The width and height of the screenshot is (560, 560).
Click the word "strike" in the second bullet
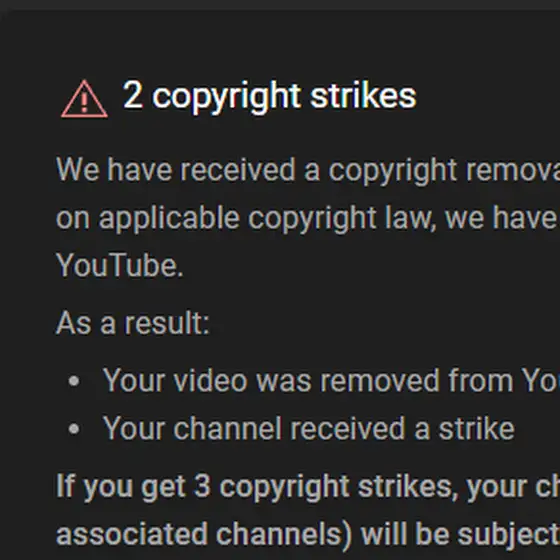tap(476, 428)
